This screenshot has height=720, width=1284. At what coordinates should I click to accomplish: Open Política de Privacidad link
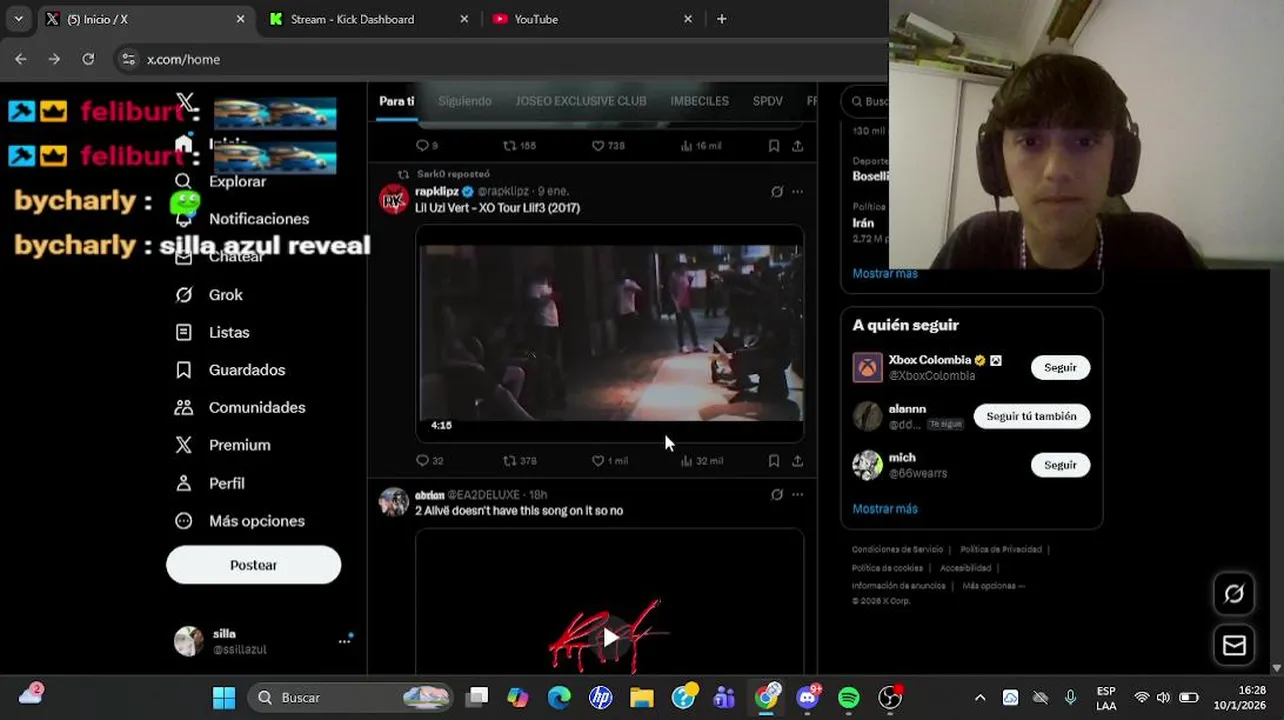click(x=1001, y=549)
